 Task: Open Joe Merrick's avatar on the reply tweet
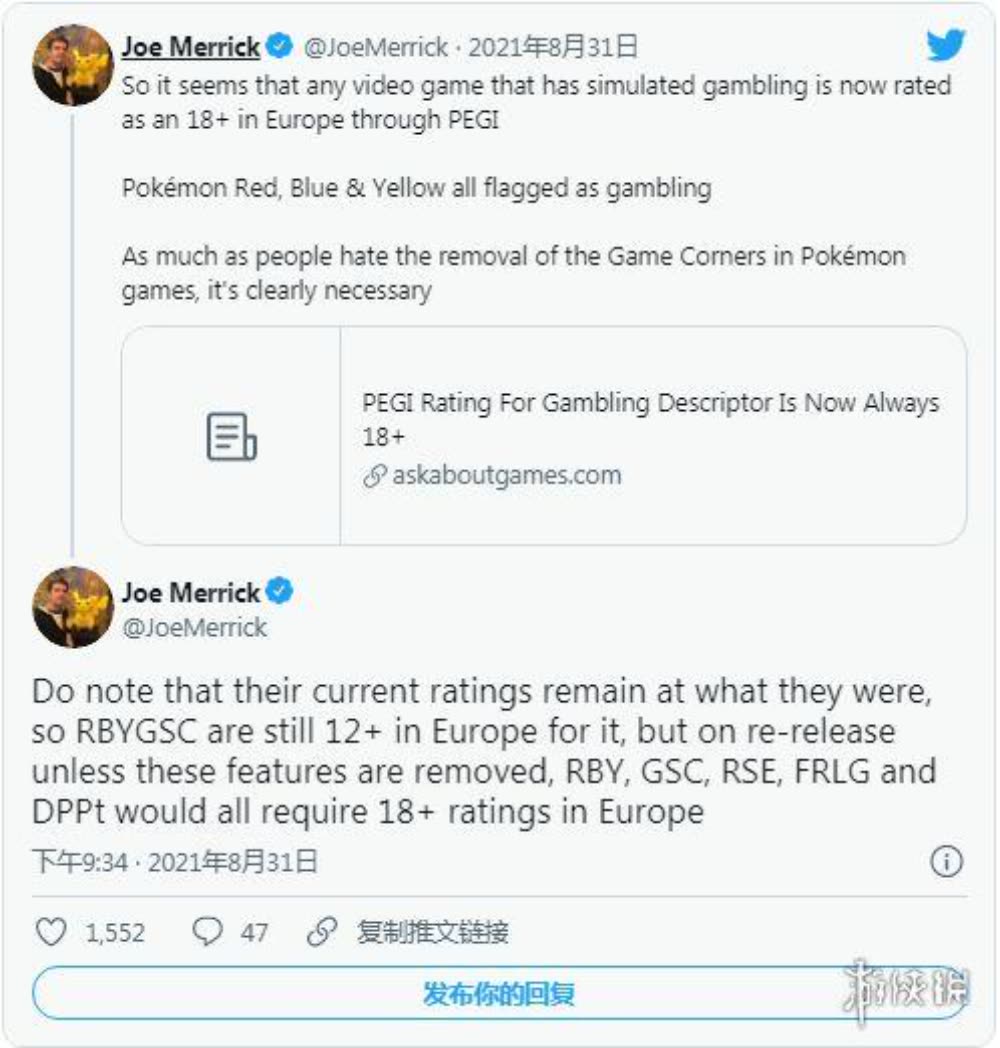[72, 607]
